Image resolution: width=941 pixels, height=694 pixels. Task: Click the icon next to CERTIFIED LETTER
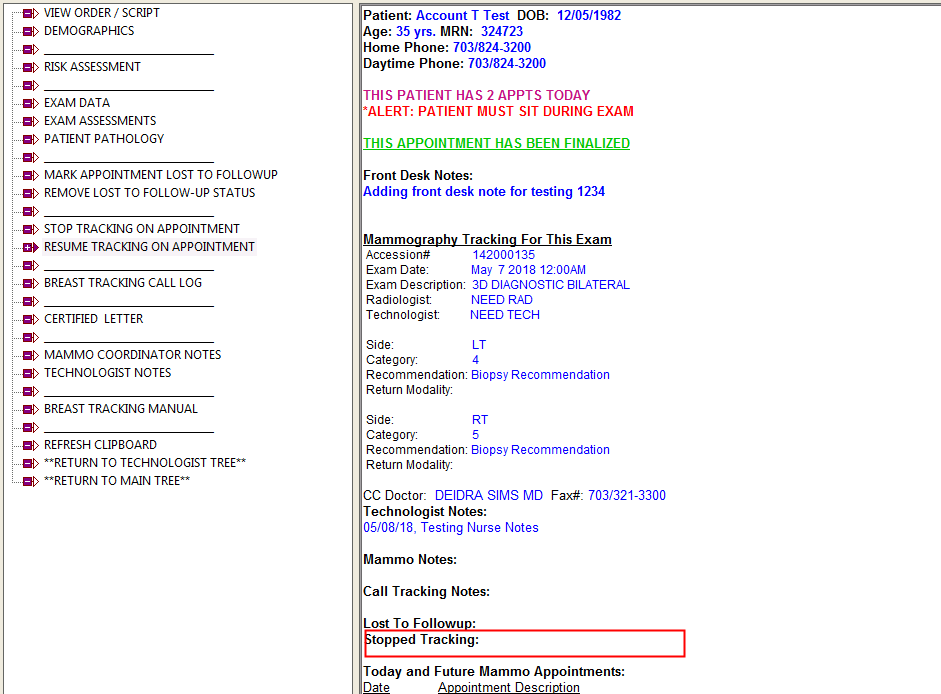(29, 319)
